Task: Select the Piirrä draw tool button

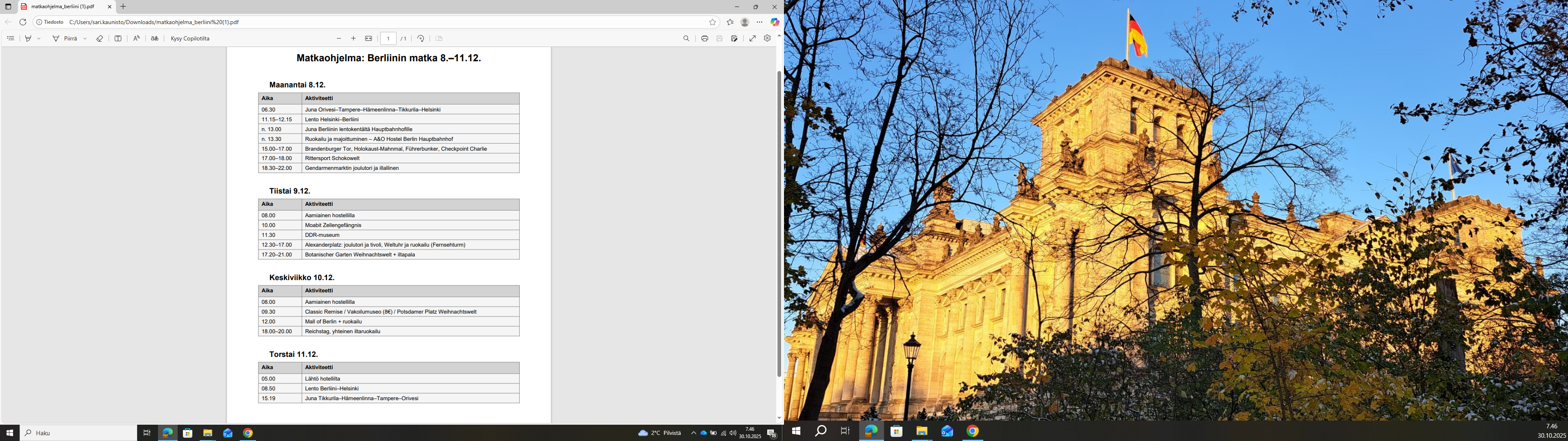Action: (65, 38)
